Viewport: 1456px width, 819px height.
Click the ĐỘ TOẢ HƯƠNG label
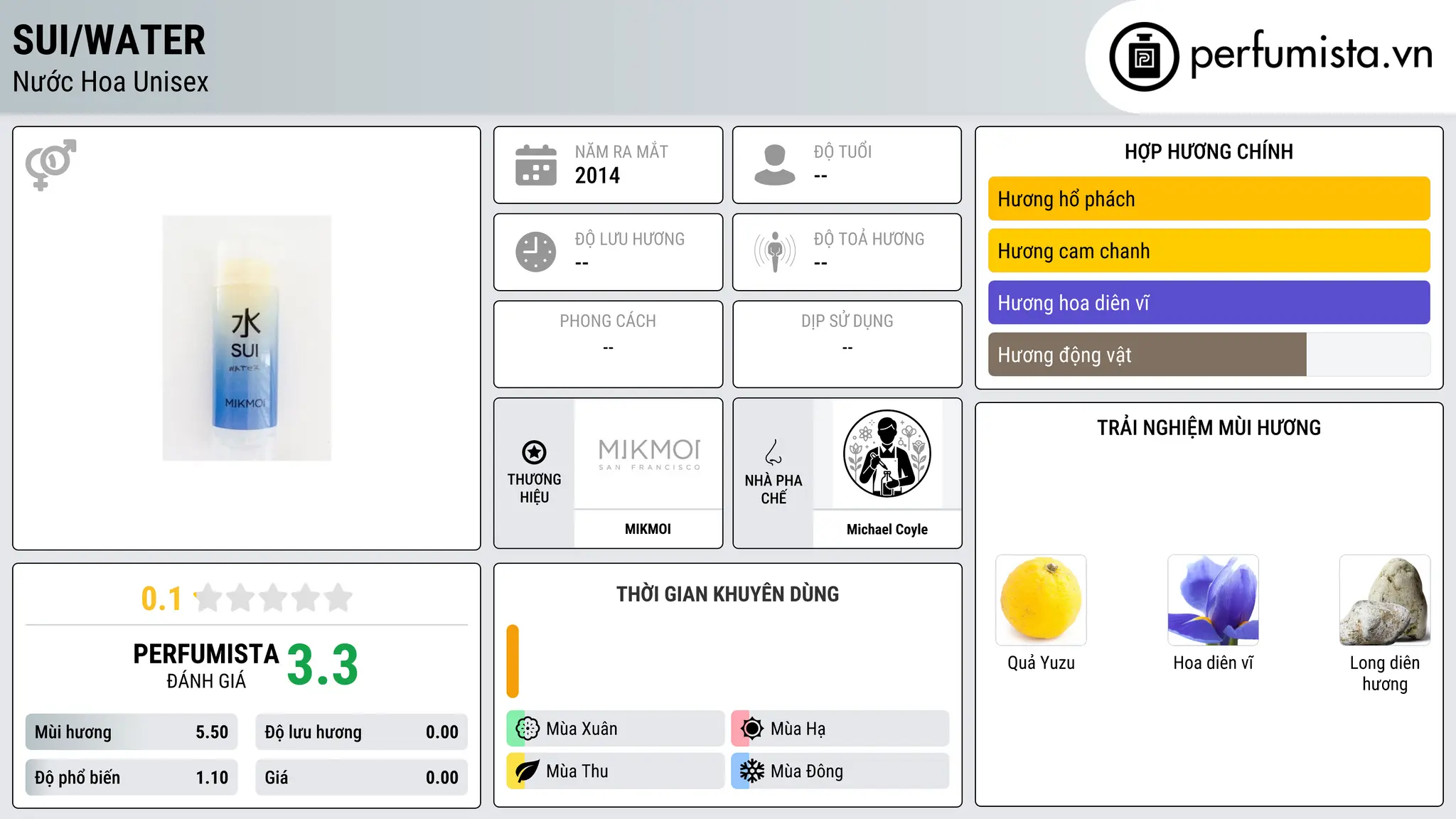click(869, 239)
